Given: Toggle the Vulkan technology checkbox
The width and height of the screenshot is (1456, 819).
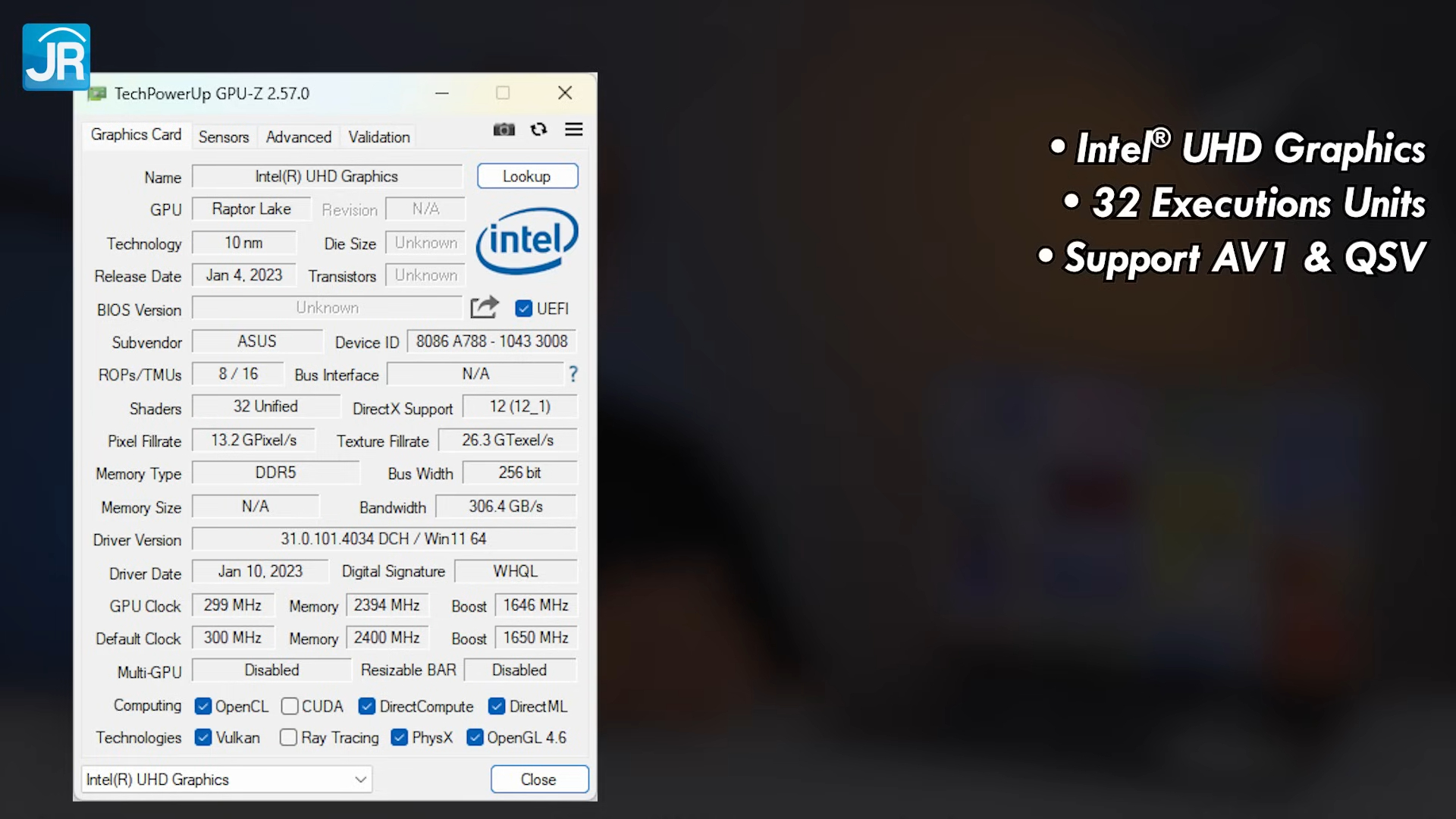Looking at the screenshot, I should tap(203, 737).
